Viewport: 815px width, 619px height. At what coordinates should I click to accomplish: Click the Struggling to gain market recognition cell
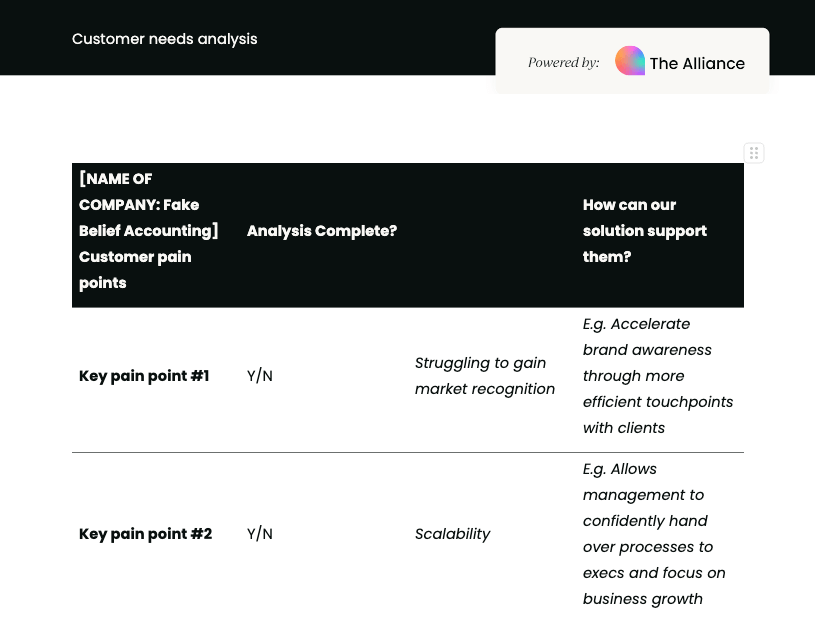tap(484, 376)
